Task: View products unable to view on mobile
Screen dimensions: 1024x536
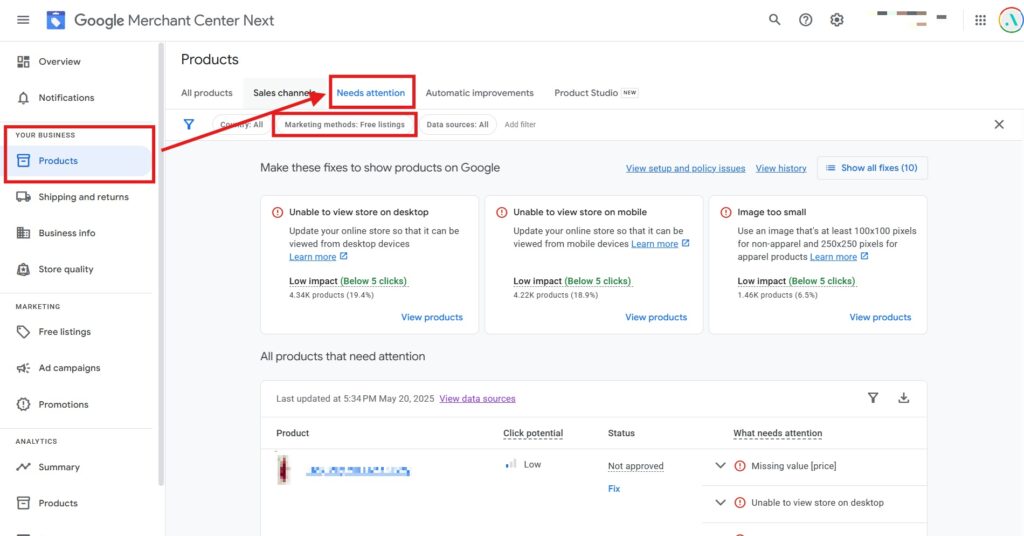Action: 656,317
